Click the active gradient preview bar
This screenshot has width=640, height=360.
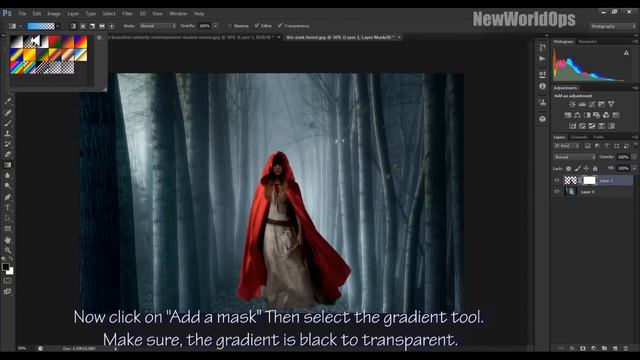click(x=41, y=26)
